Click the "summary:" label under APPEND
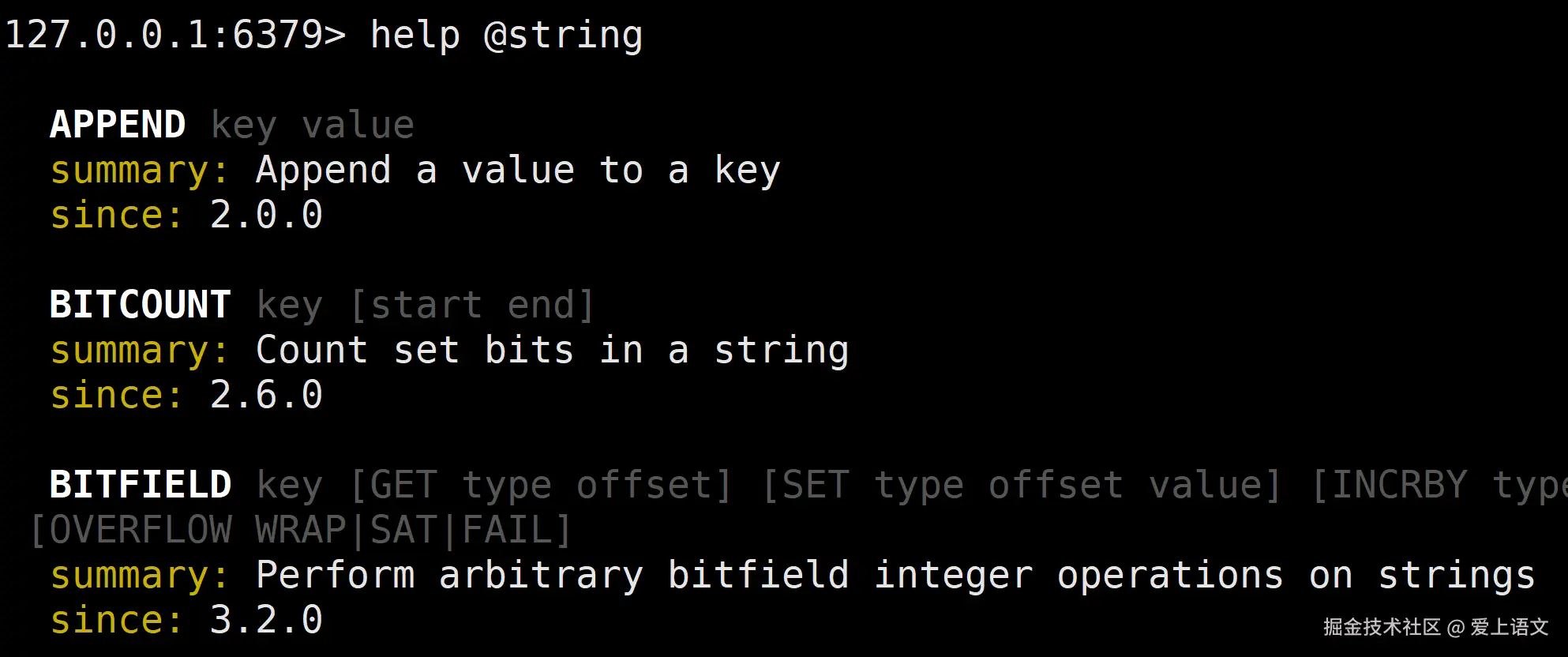The image size is (1568, 657). tap(140, 171)
